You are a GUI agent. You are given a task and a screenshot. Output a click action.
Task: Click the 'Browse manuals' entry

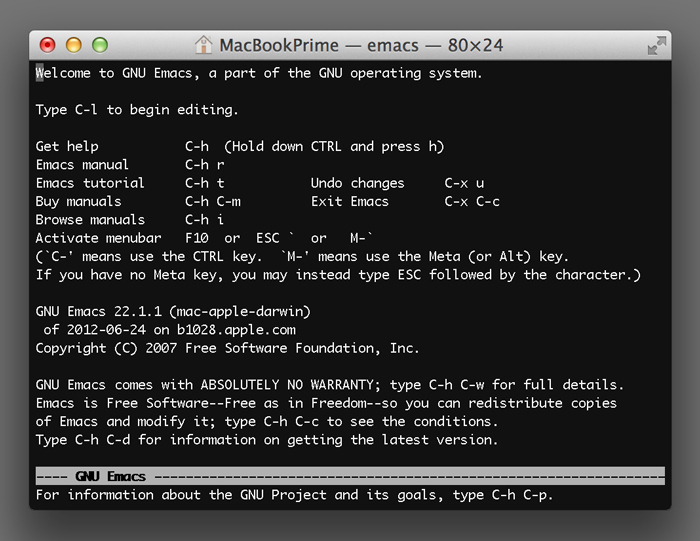[x=90, y=220]
